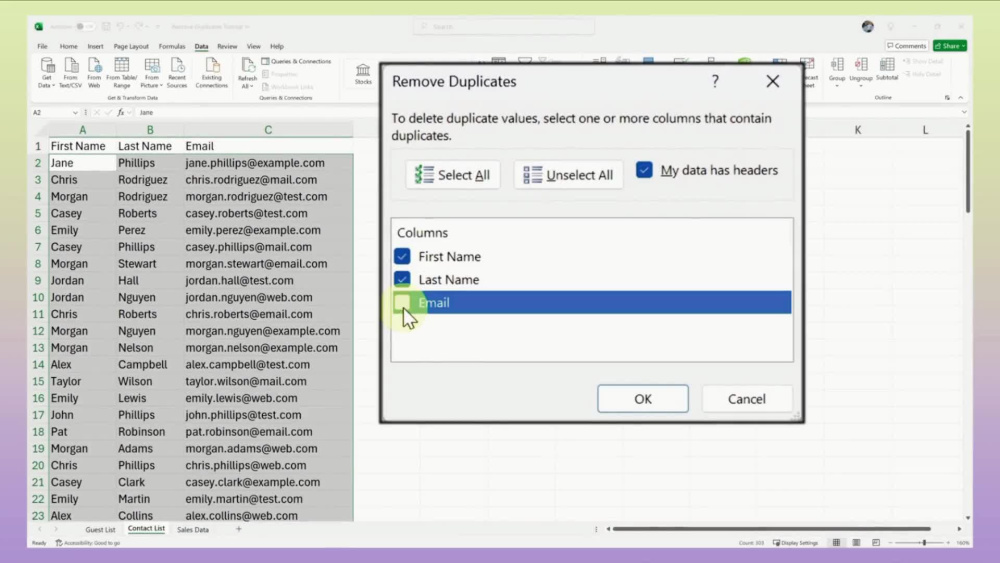Open Comments pane button

point(906,46)
